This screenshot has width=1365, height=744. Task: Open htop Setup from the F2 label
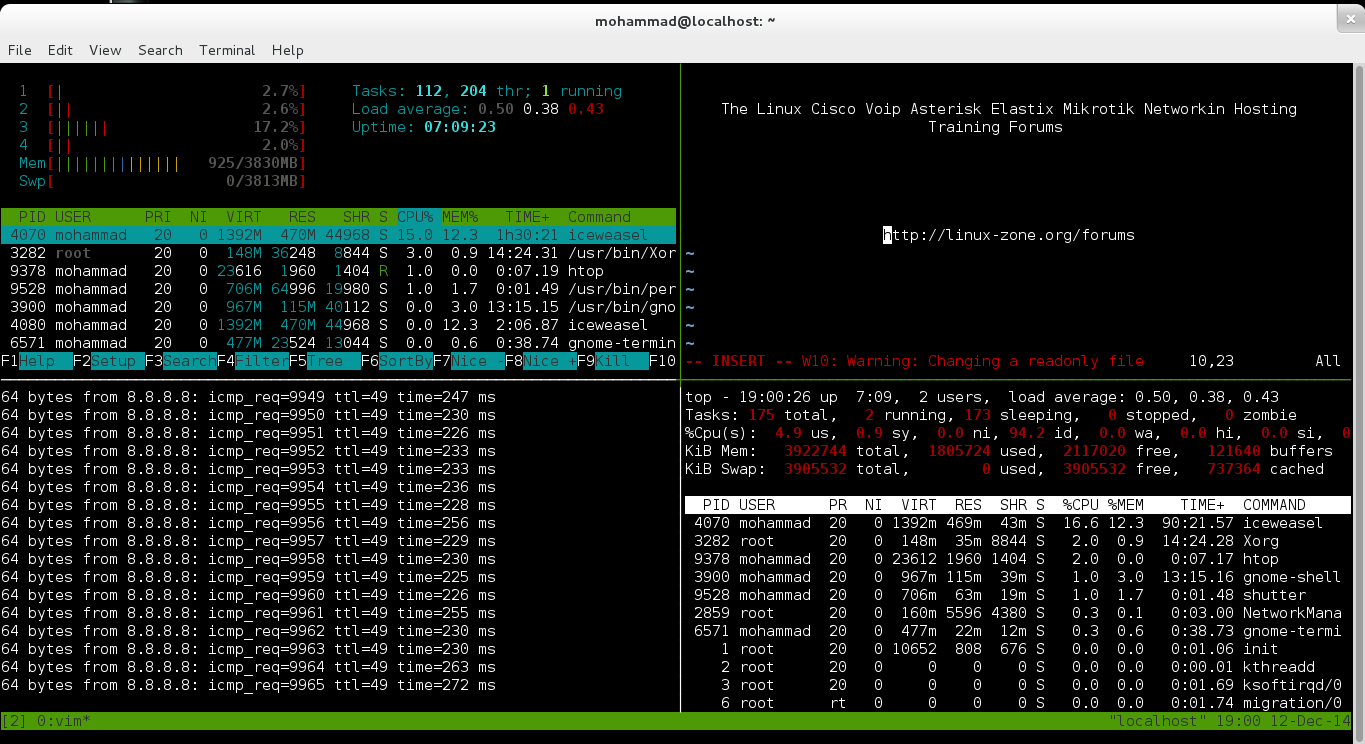[117, 361]
